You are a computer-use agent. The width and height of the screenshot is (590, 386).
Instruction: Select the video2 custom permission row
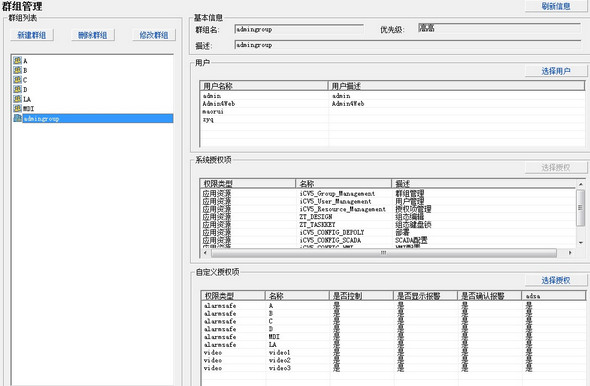(x=394, y=360)
